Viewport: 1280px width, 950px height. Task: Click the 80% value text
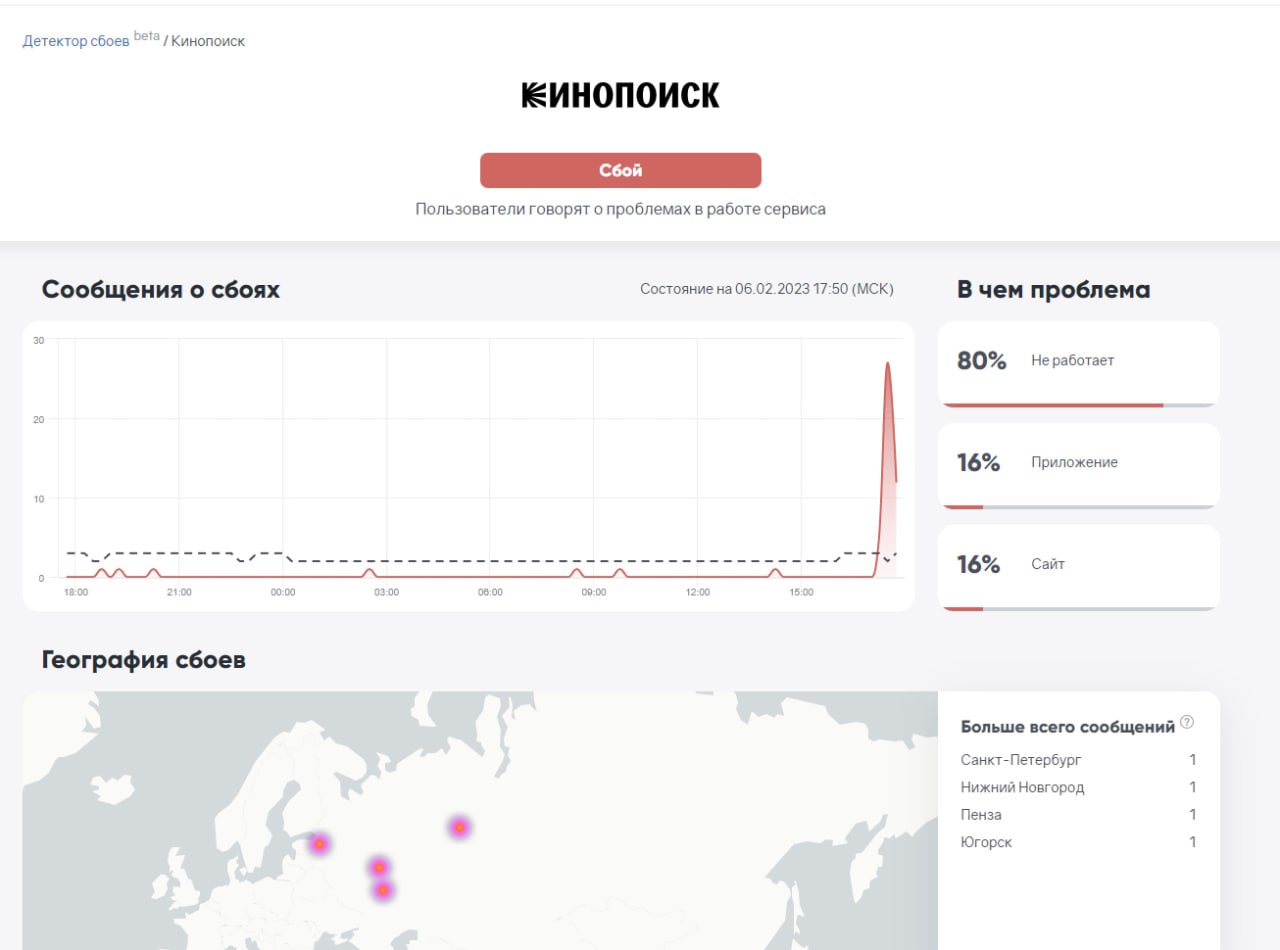click(x=982, y=361)
